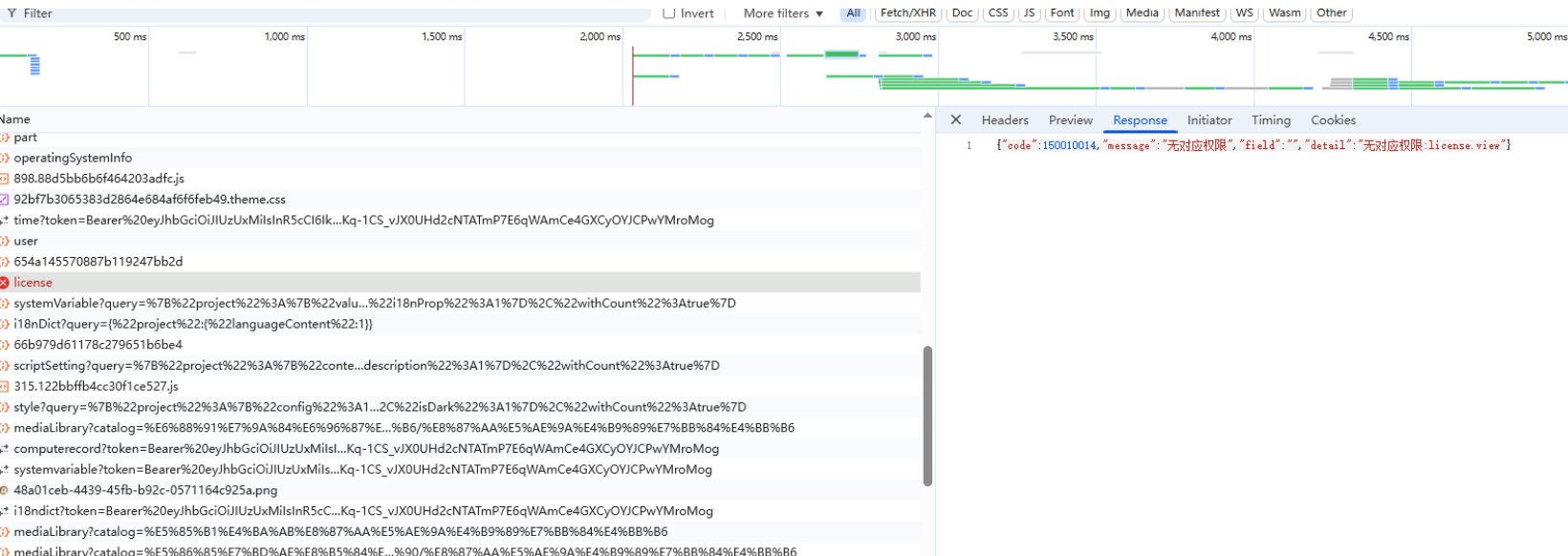Click the CSS file icon for theme.css

(4, 200)
